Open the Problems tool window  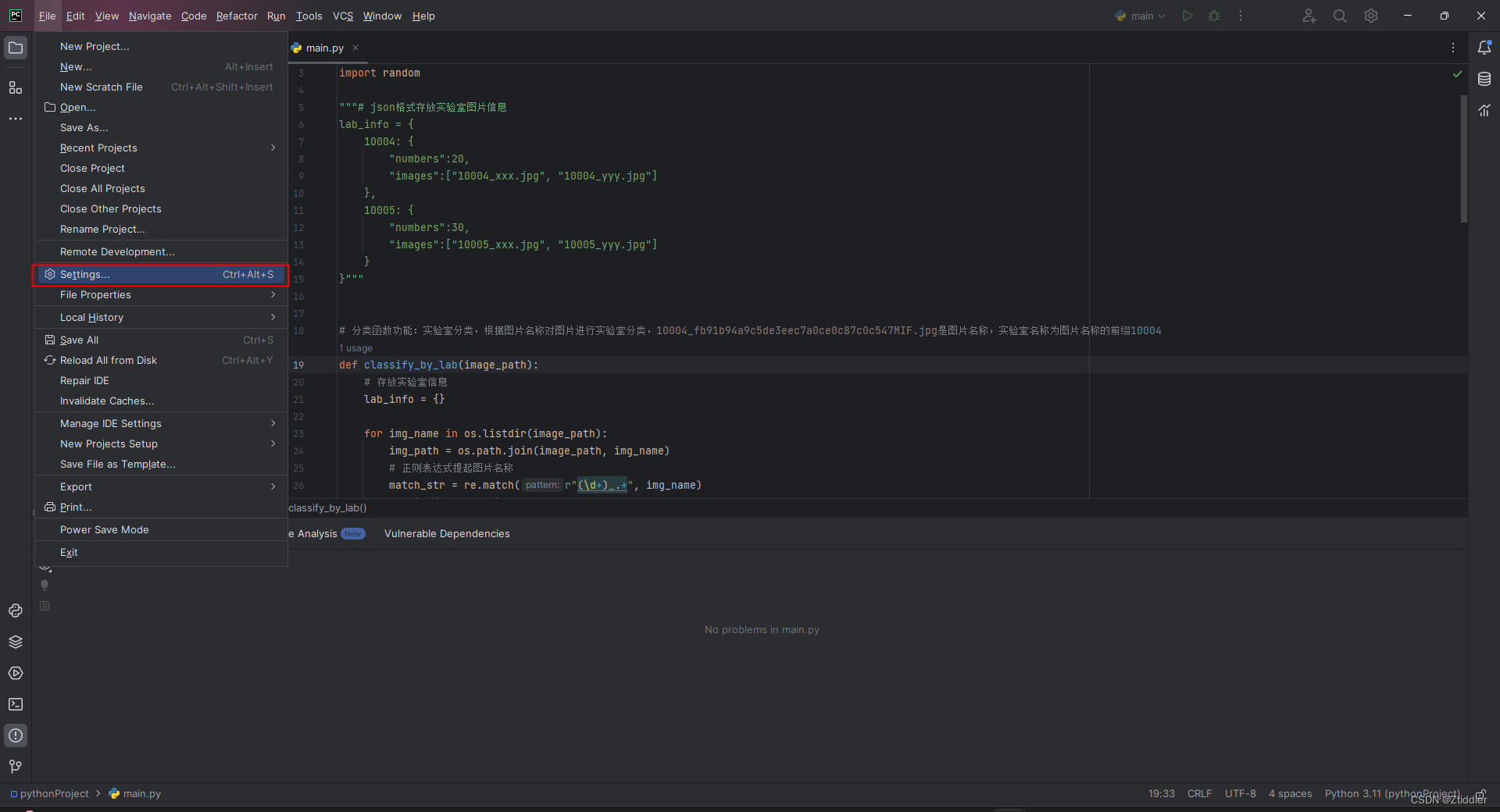coord(16,735)
